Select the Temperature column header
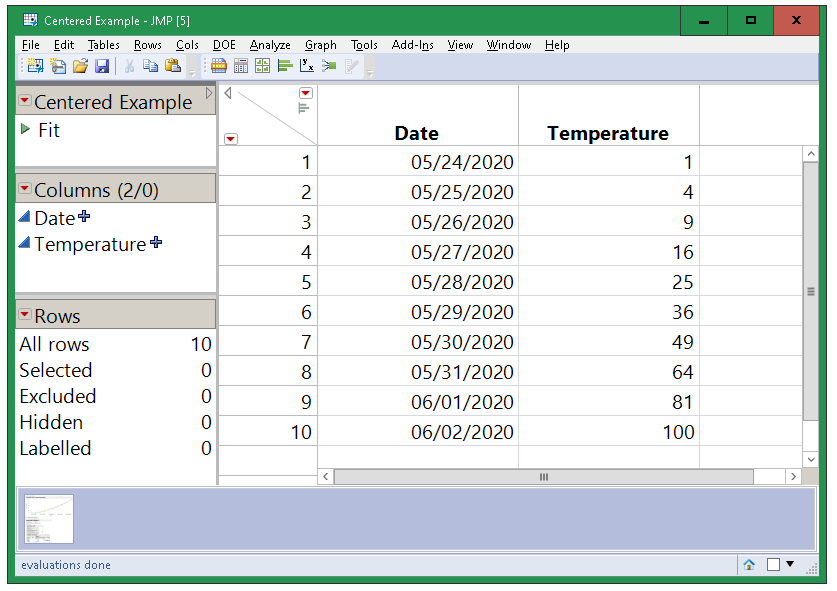Screen dimensions: 837x591 click(x=609, y=115)
